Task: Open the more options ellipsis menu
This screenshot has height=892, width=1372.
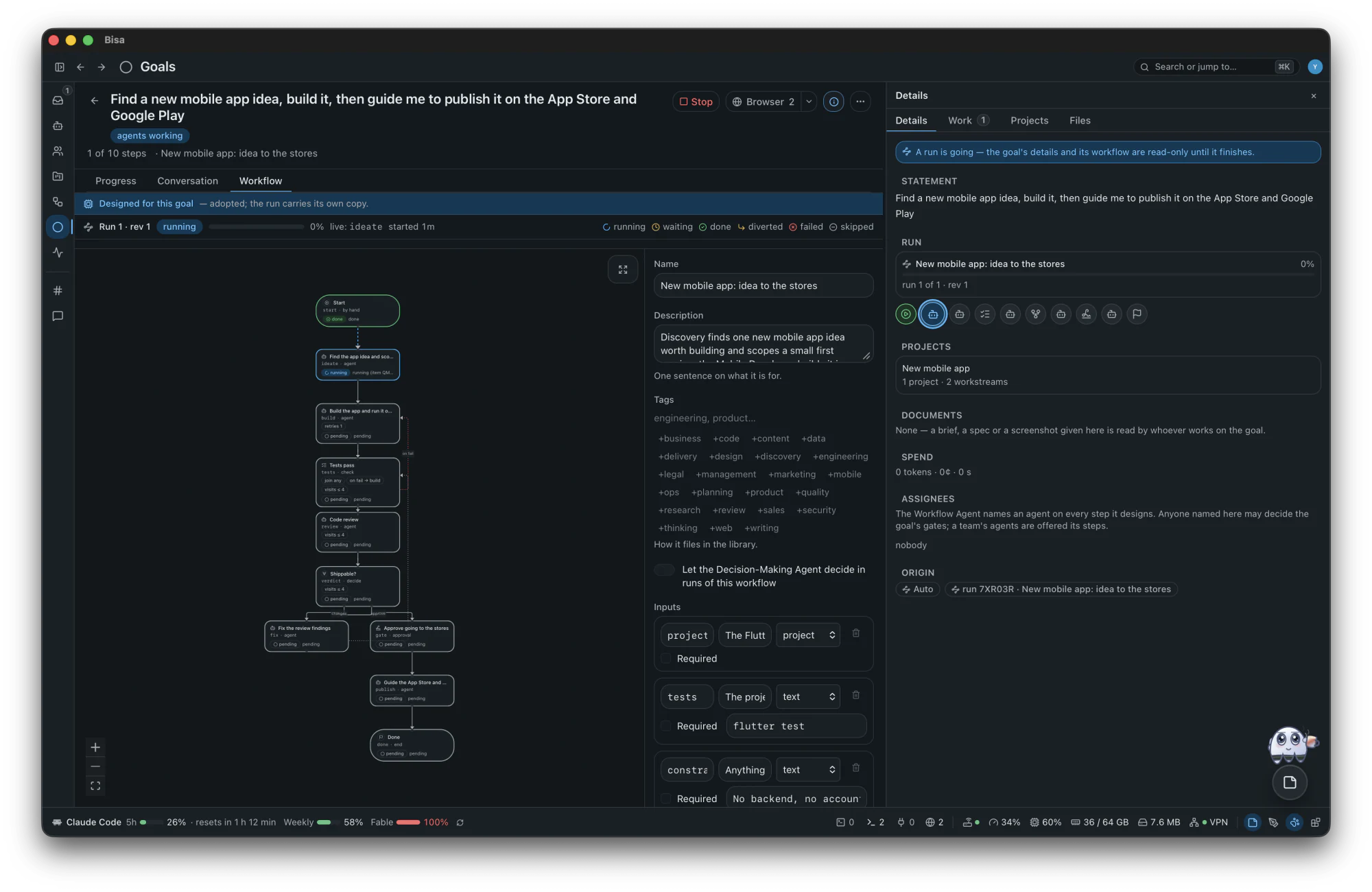Action: [860, 102]
